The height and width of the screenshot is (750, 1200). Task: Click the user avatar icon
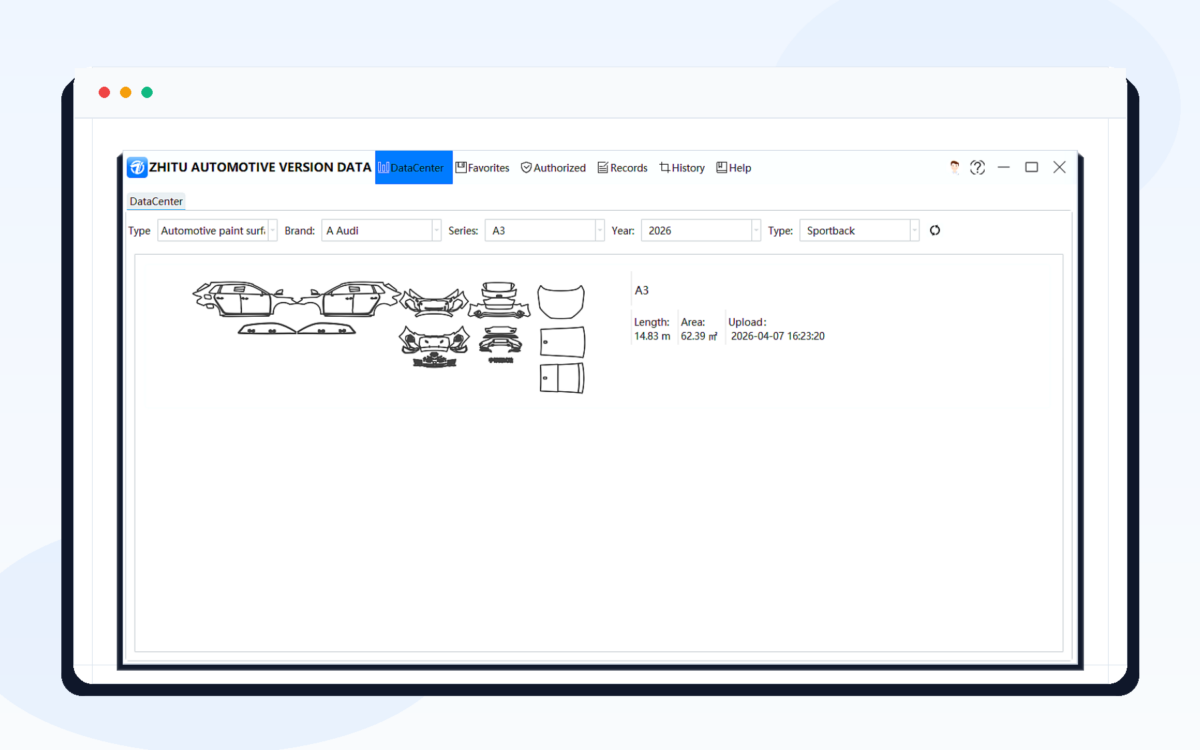coord(954,167)
